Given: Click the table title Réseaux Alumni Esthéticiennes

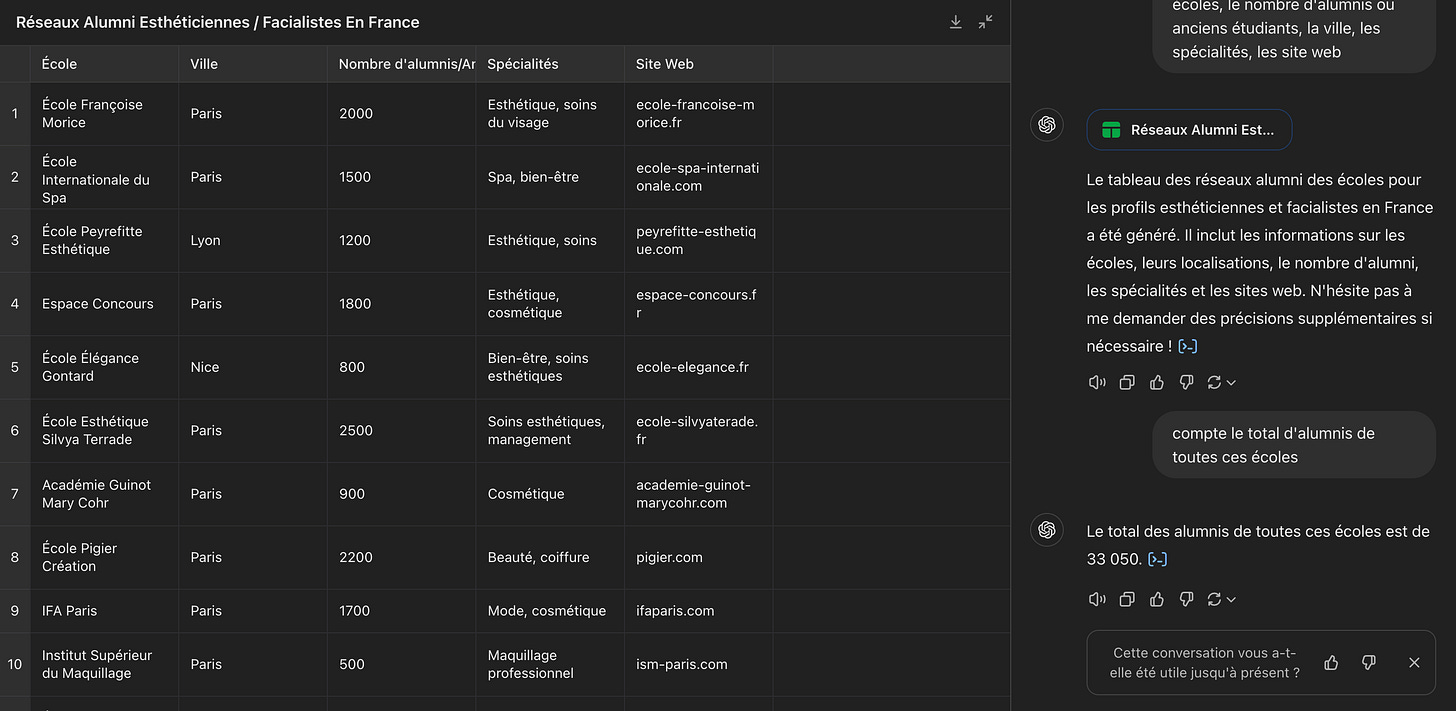Looking at the screenshot, I should 218,22.
